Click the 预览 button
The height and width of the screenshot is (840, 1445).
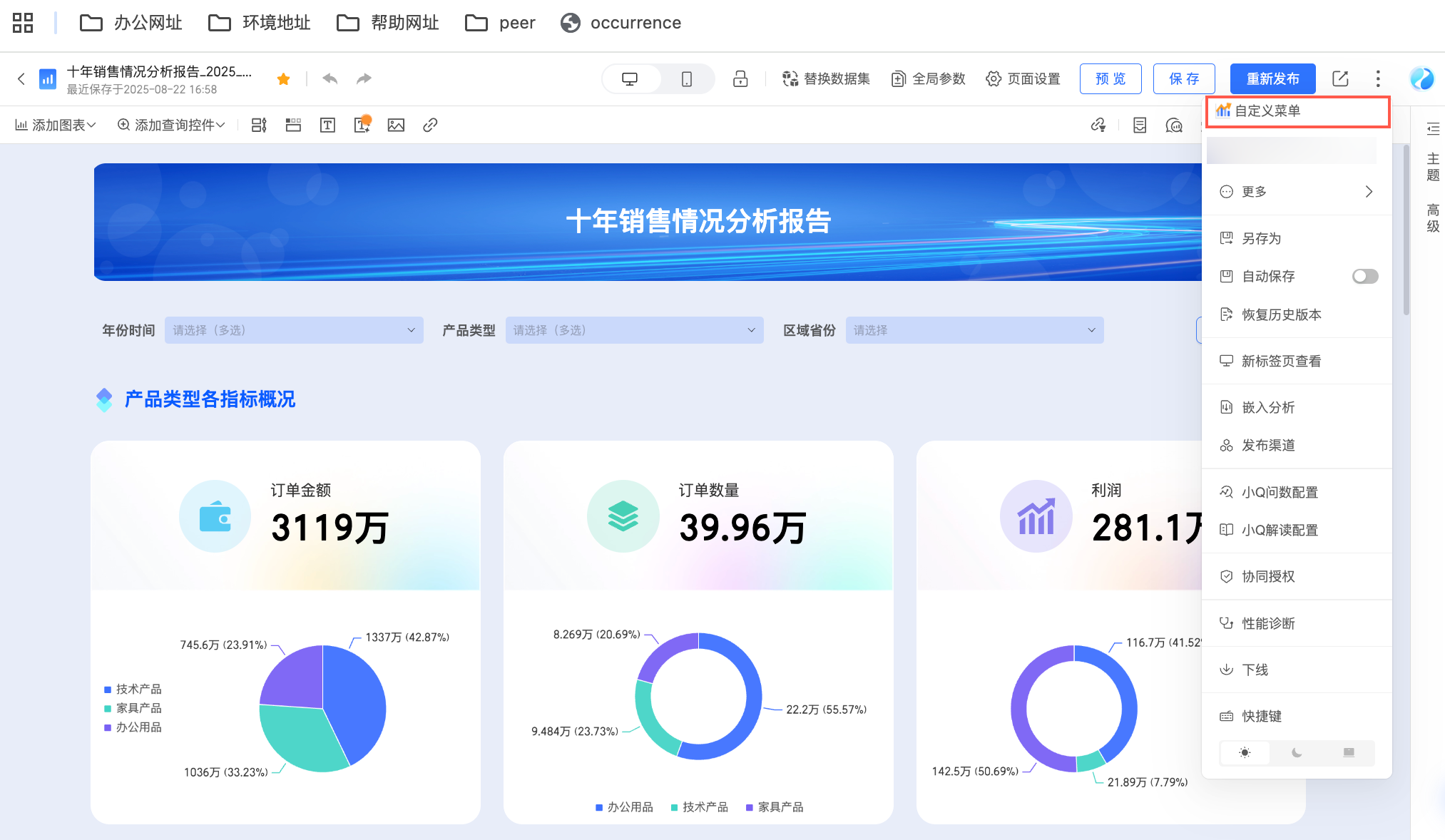point(1110,78)
